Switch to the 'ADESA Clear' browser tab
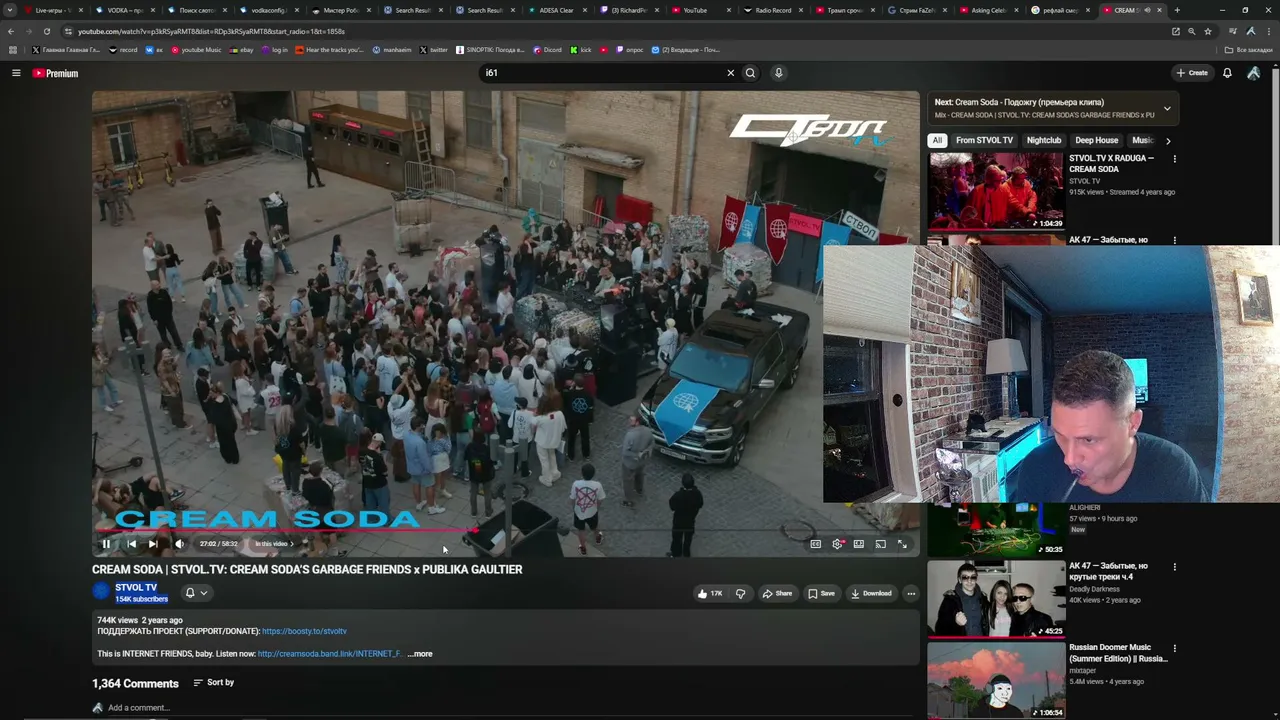Image resolution: width=1280 pixels, height=720 pixels. coord(556,10)
